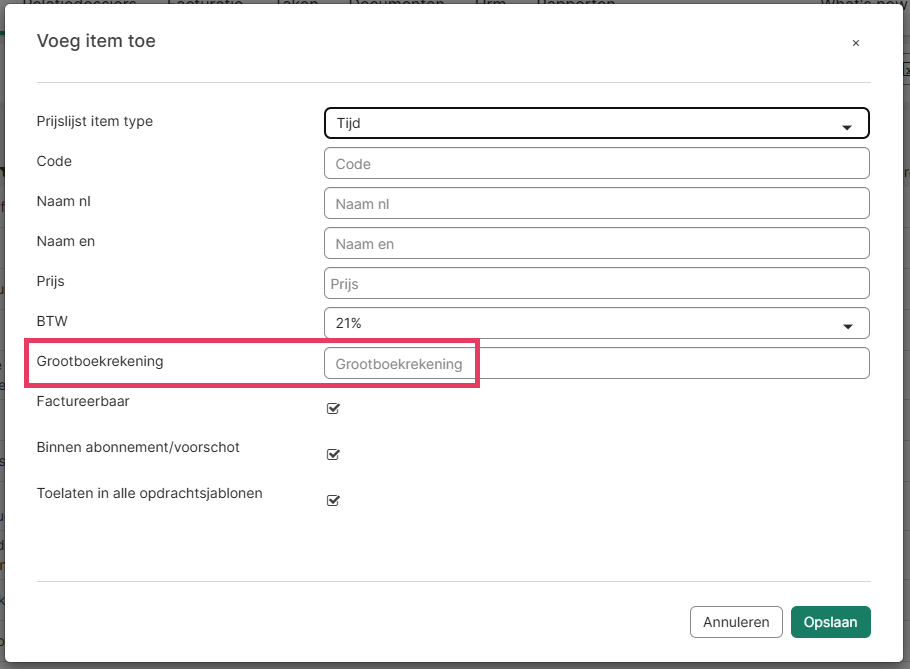
Task: Disable Toelaten in alle opdrachtsjablonen checkbox
Action: [334, 500]
